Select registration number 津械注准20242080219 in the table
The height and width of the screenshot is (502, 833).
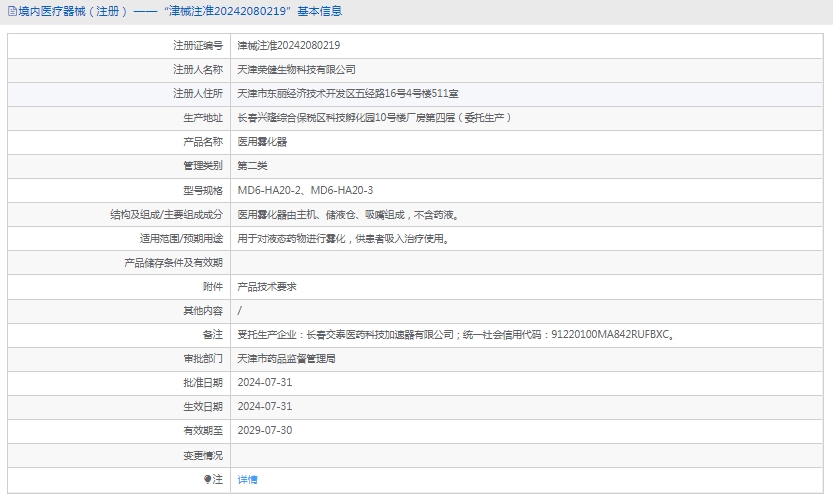[288, 46]
